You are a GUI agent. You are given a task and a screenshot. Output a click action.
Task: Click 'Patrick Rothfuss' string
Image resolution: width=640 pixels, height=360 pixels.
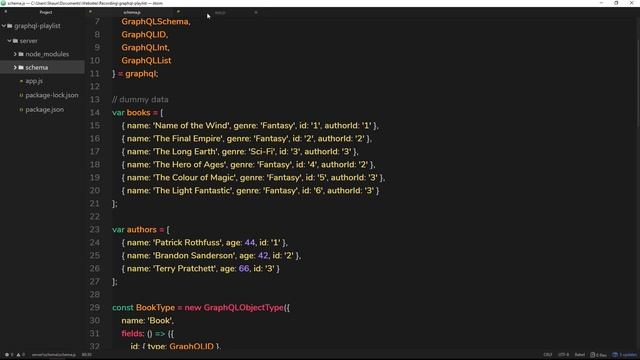coord(188,242)
